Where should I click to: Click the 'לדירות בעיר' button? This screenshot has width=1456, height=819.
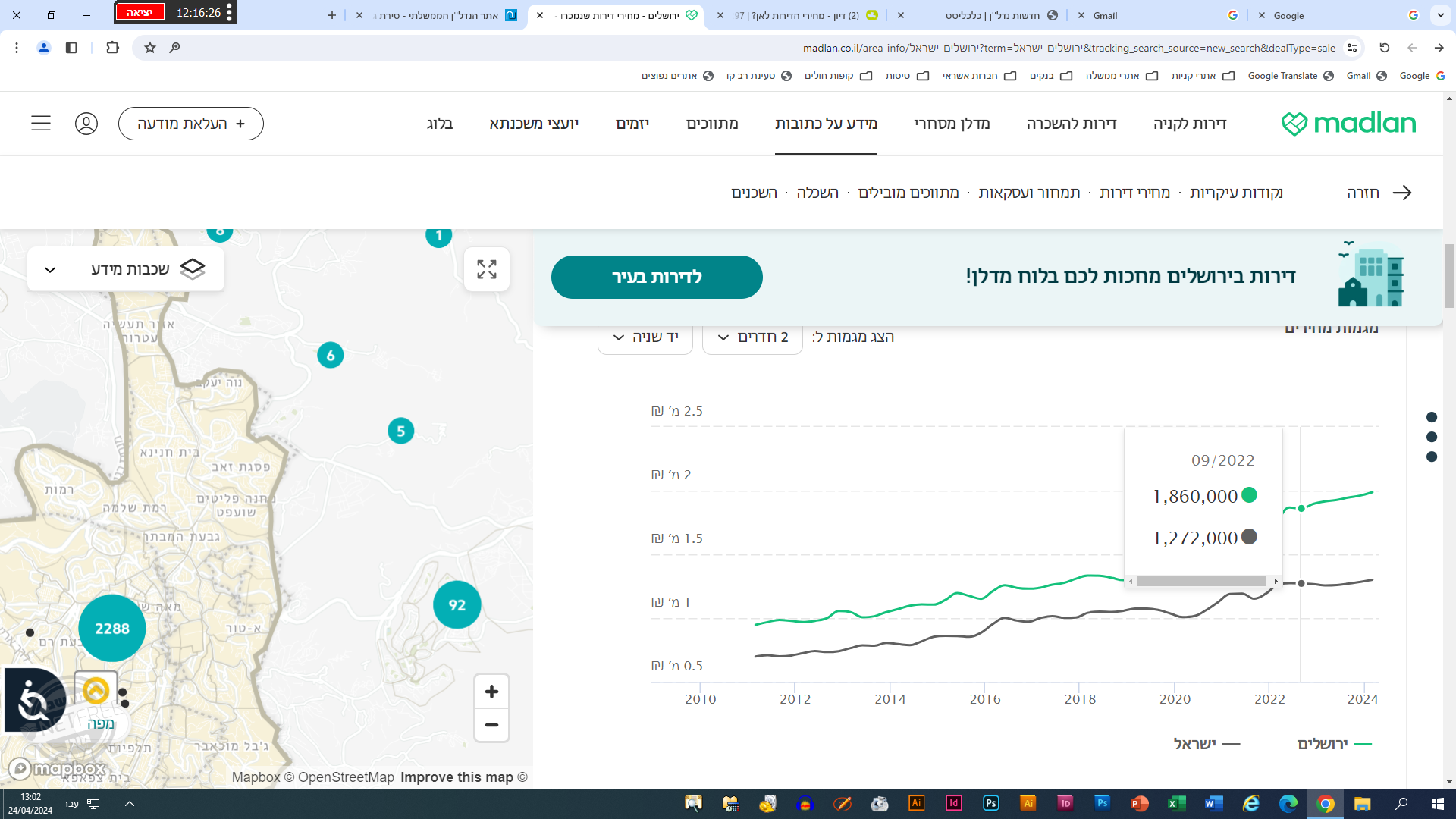coord(657,277)
